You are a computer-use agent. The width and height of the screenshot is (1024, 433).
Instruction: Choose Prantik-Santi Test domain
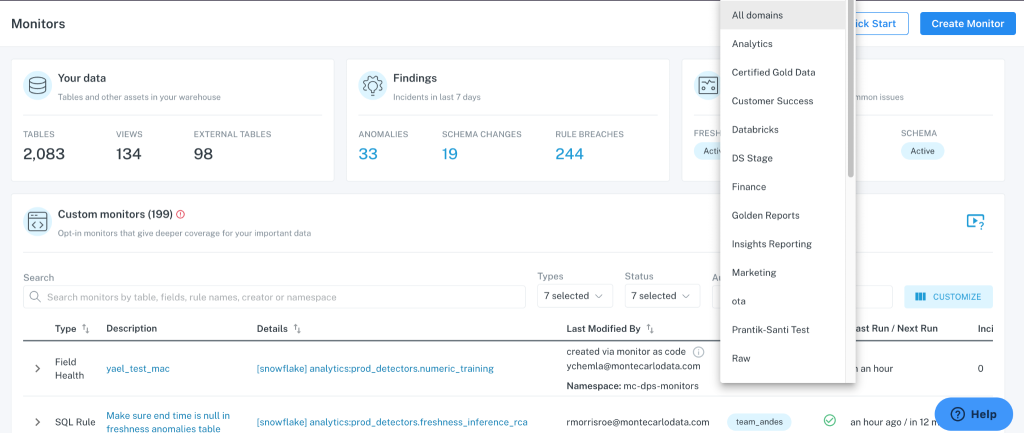(x=783, y=330)
